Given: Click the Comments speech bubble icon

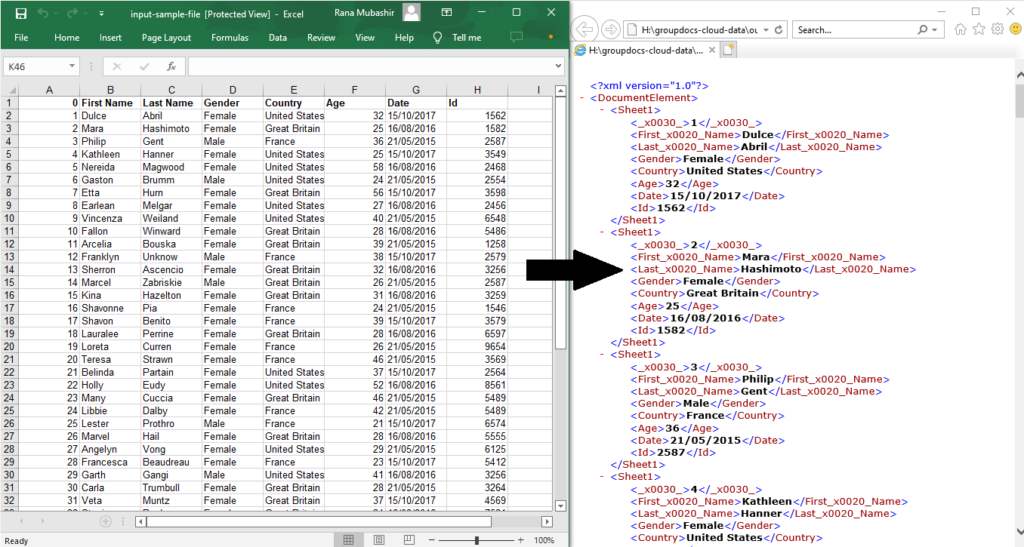Looking at the screenshot, I should pos(517,37).
